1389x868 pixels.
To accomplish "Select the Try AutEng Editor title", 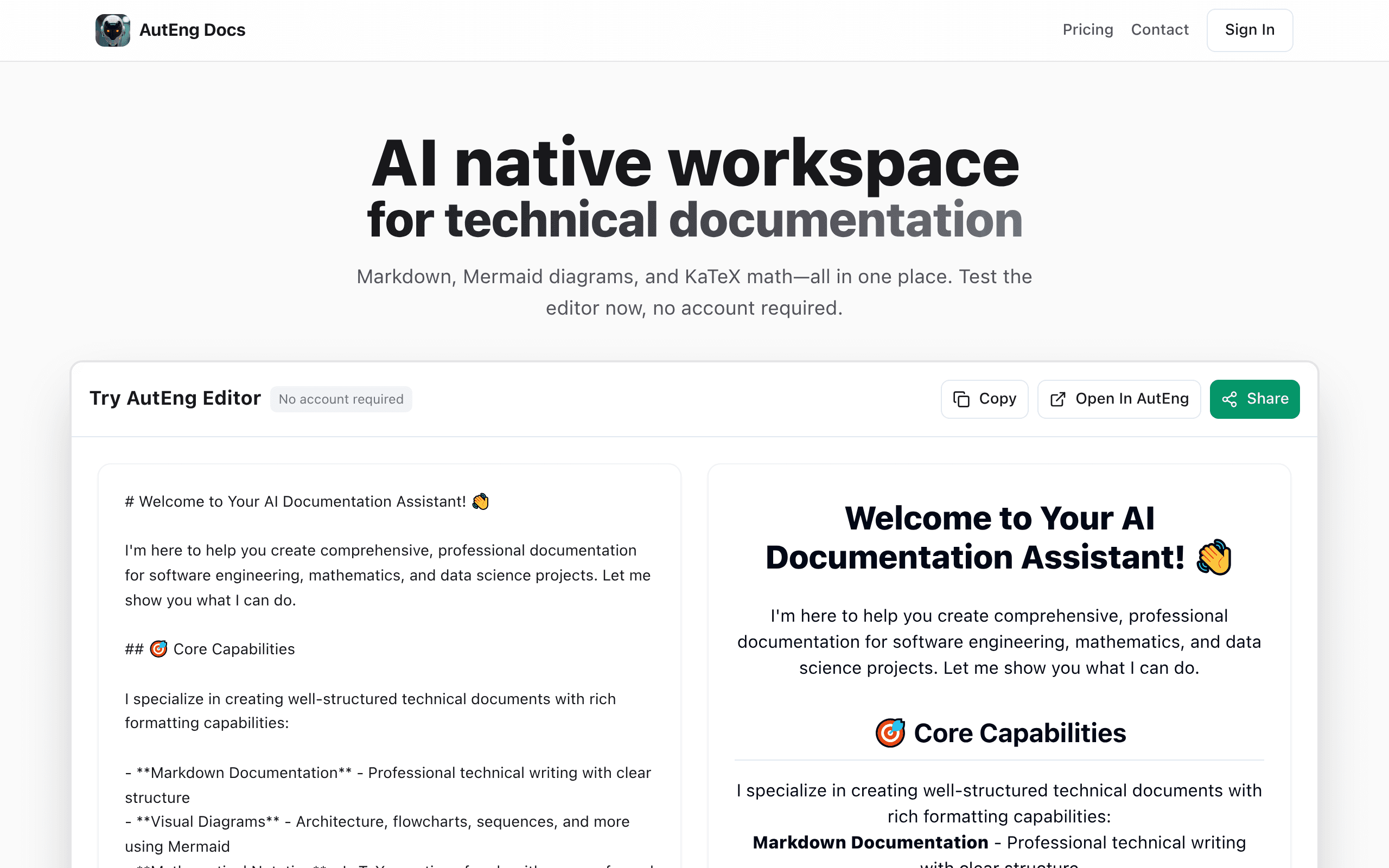I will (x=175, y=398).
